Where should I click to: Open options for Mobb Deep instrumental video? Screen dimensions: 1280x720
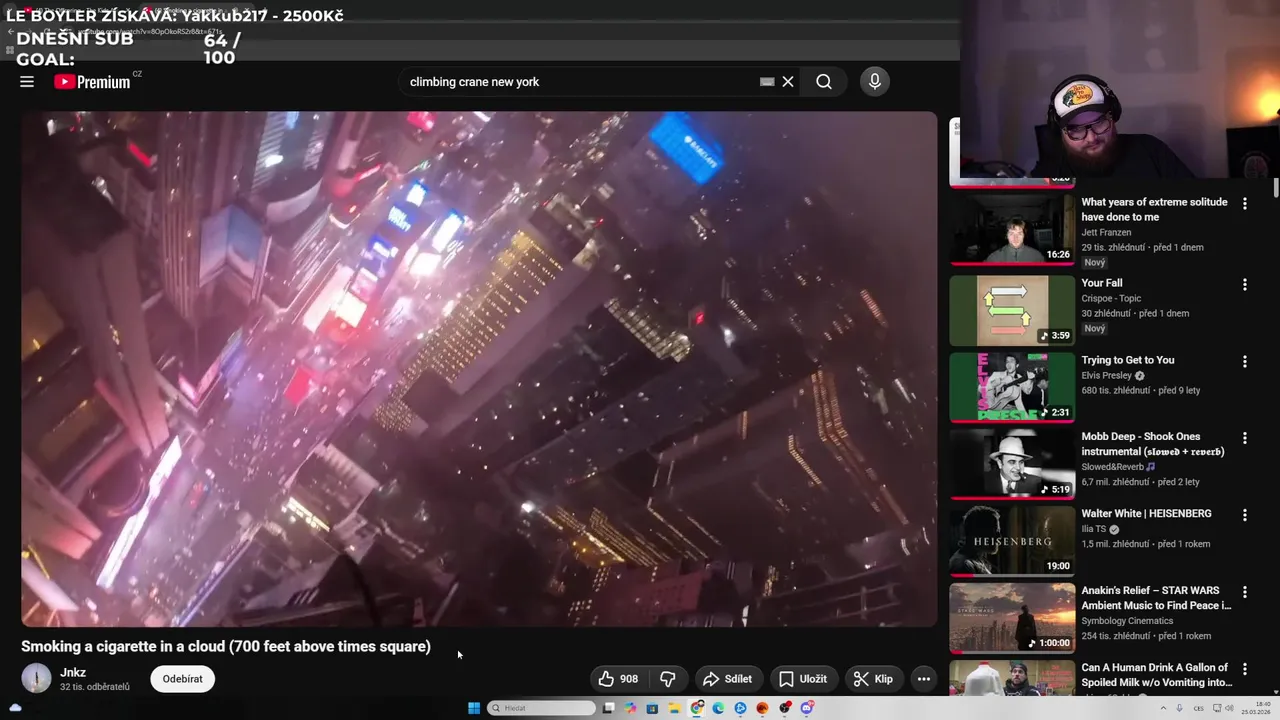[x=1245, y=438]
